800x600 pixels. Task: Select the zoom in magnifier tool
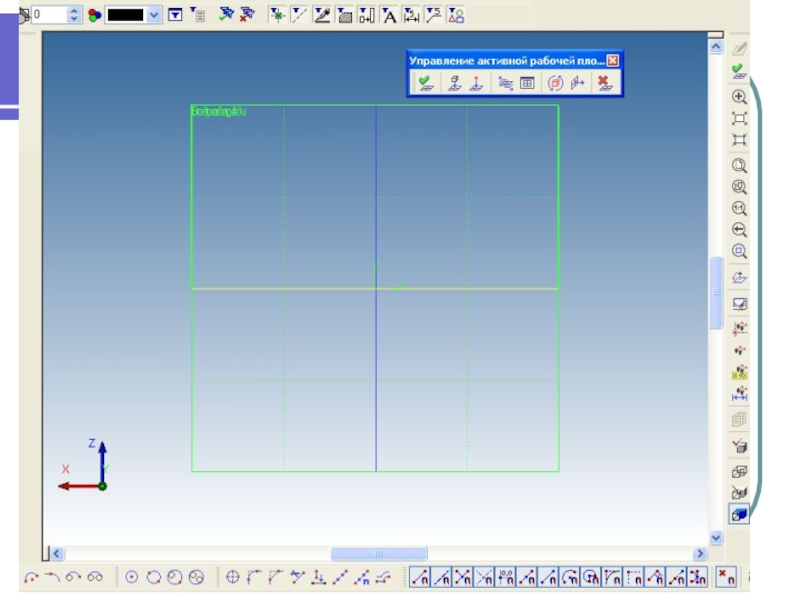(739, 97)
